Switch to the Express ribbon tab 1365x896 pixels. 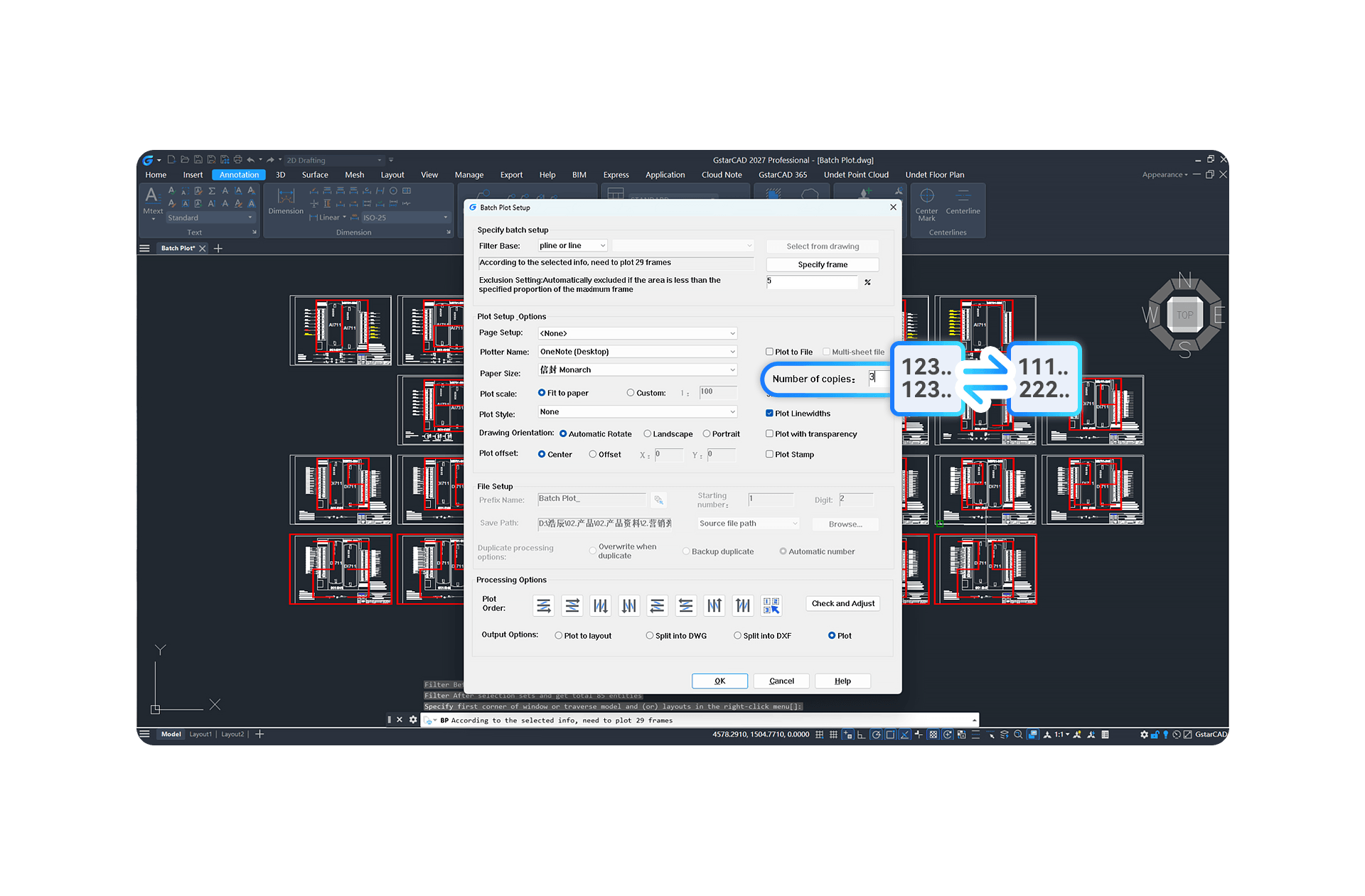pos(616,175)
